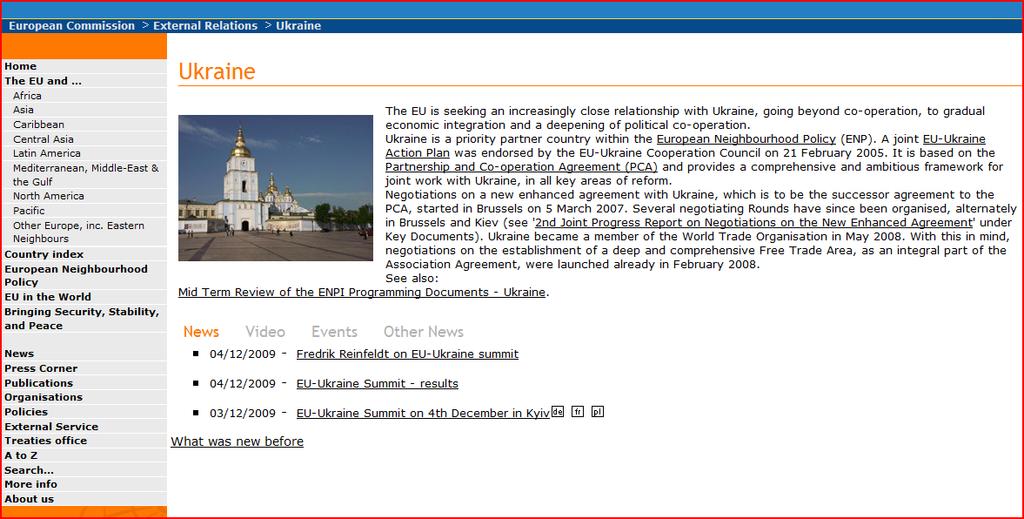The width and height of the screenshot is (1024, 519).
Task: Open the 2nd Joint Progress Report link
Action: 754,223
